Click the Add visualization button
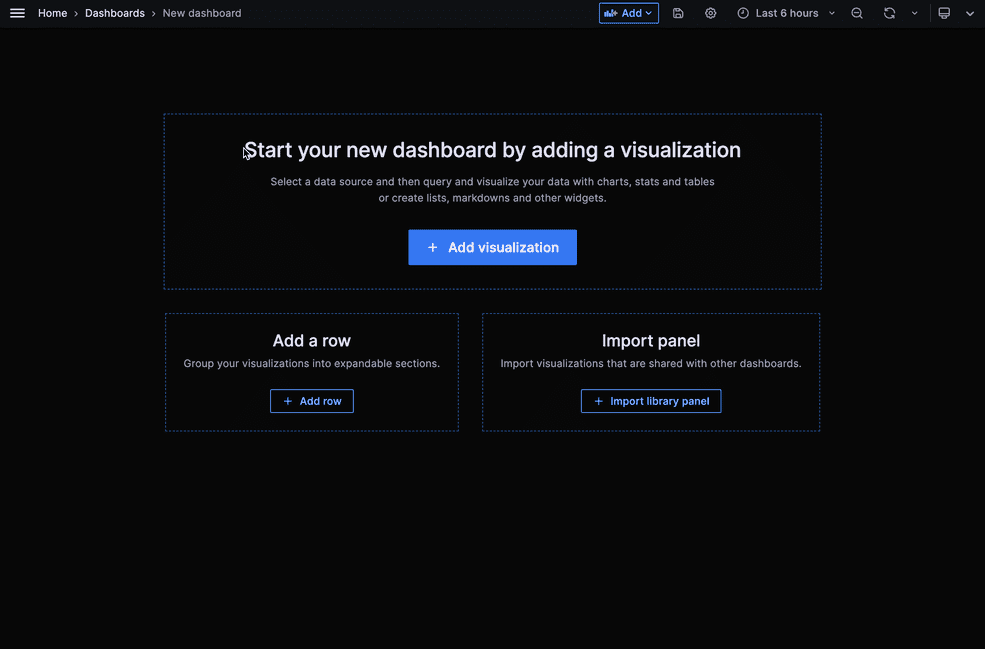The width and height of the screenshot is (985, 649). 492,247
